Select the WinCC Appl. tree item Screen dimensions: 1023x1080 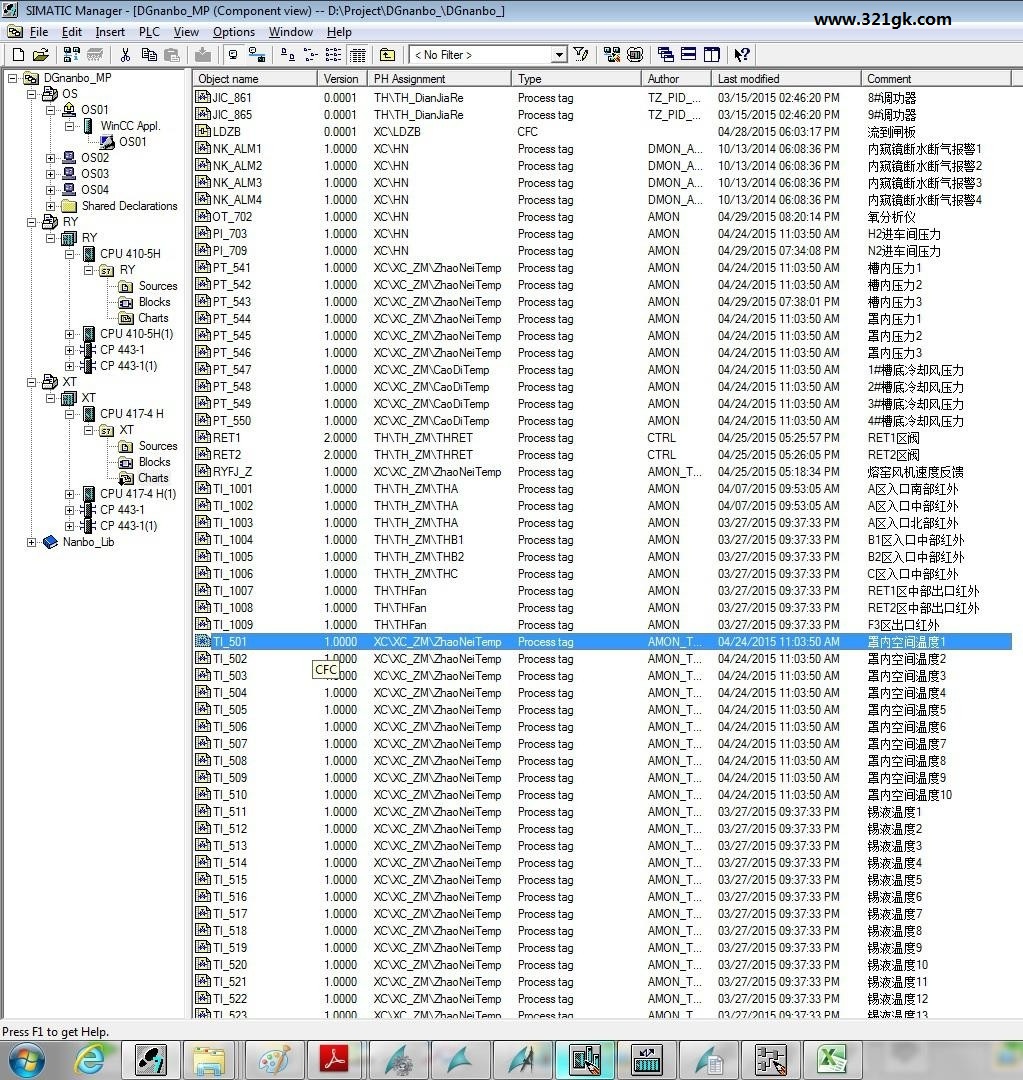click(x=130, y=126)
